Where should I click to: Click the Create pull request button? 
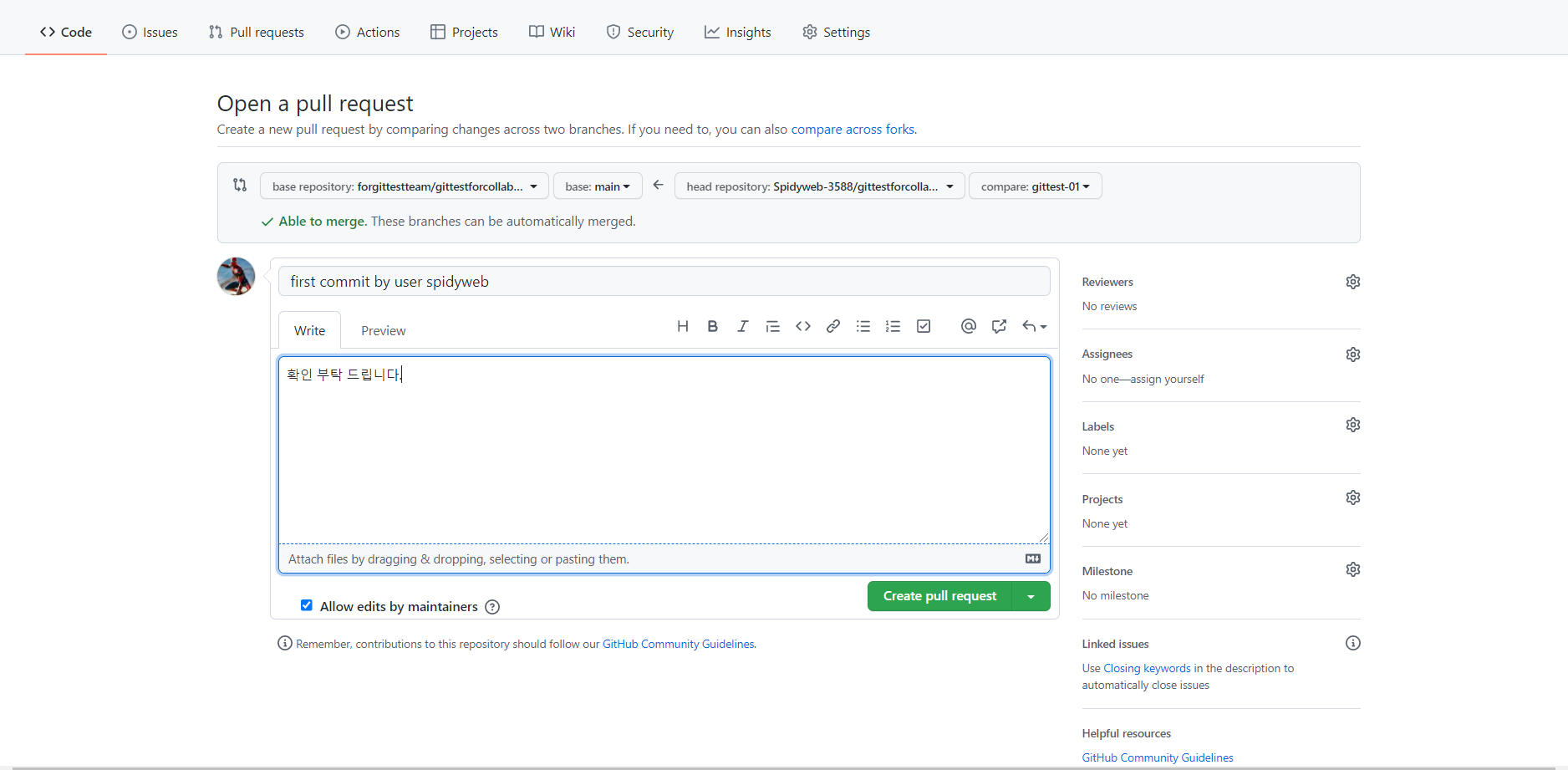[939, 596]
